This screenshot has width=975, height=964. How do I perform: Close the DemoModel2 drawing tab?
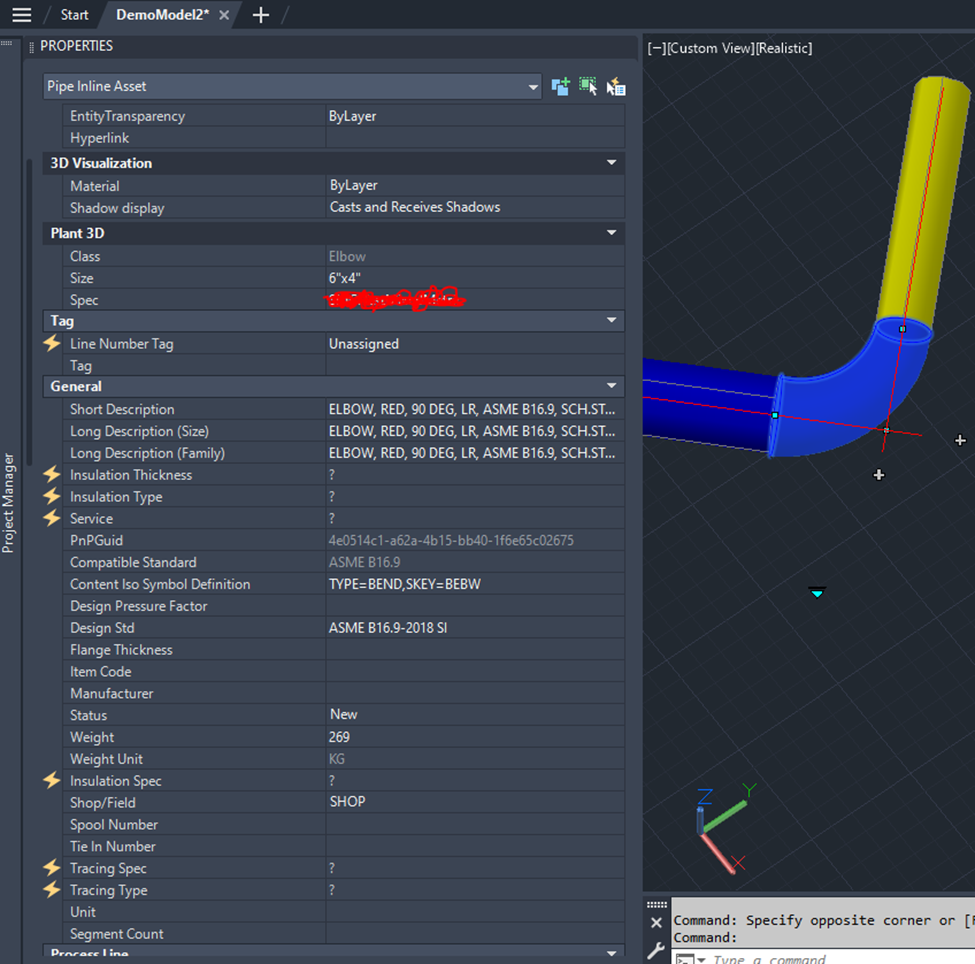coord(224,15)
